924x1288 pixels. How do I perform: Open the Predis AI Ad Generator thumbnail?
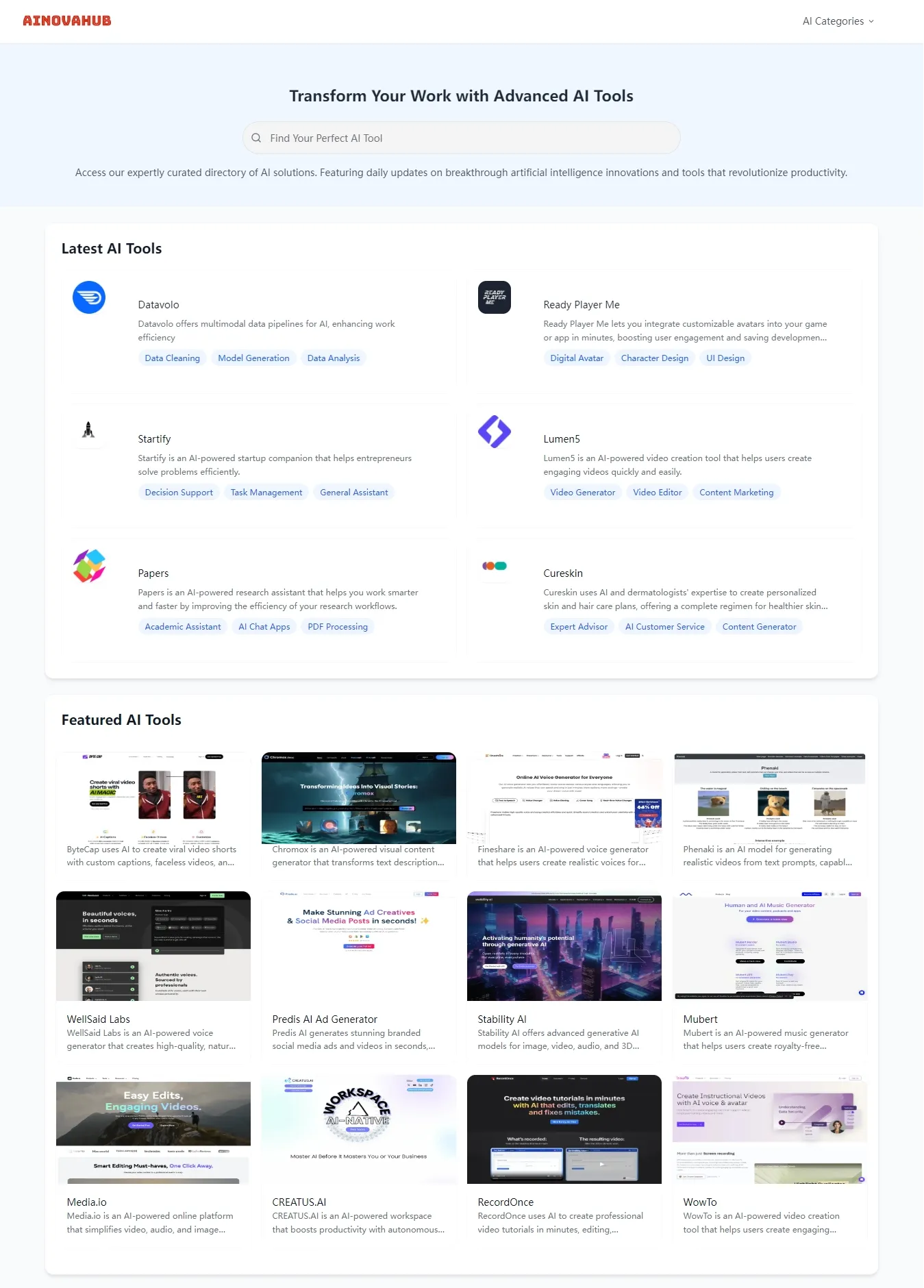pos(359,946)
